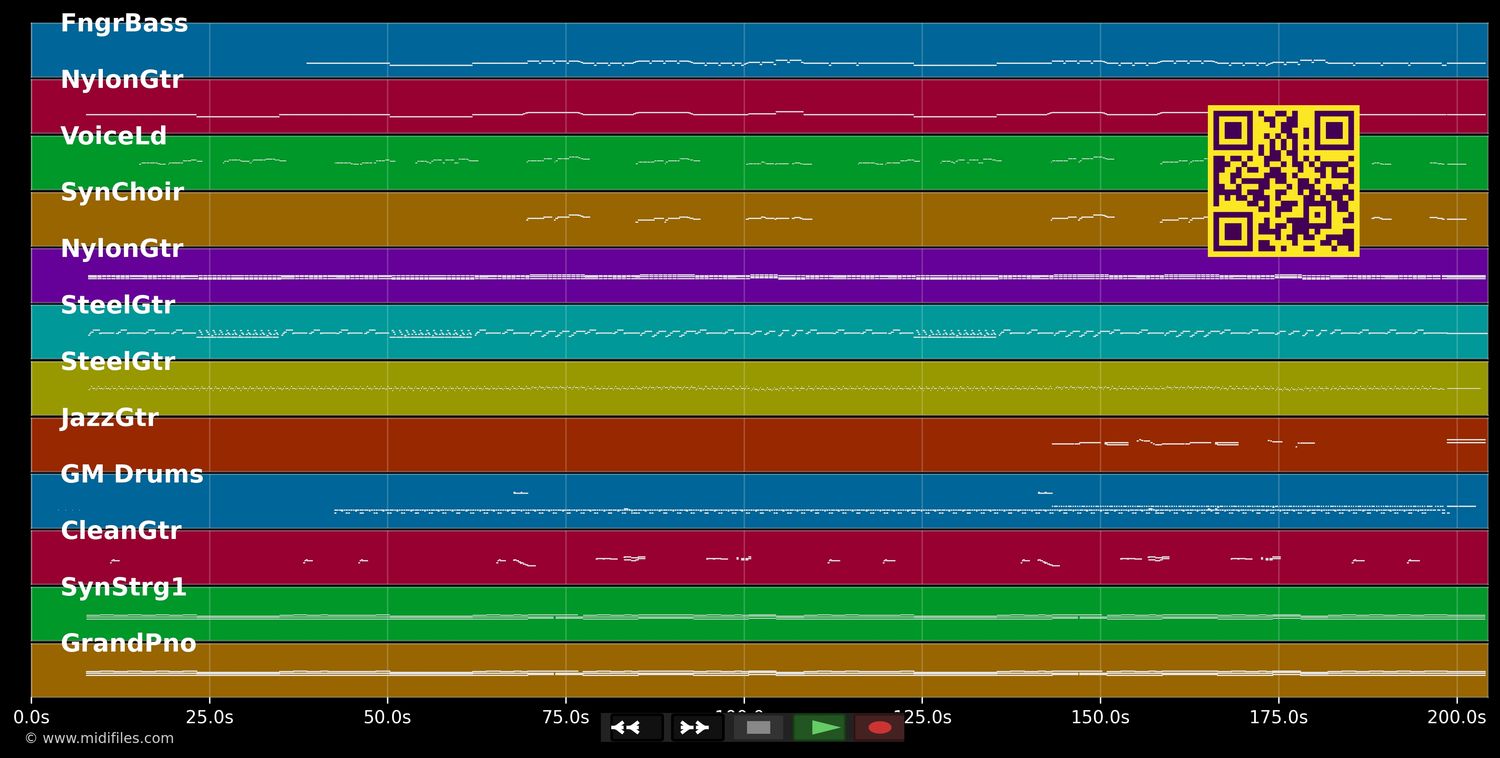Stop playback with the gray square button
Screen dimensions: 1500x758
(758, 728)
